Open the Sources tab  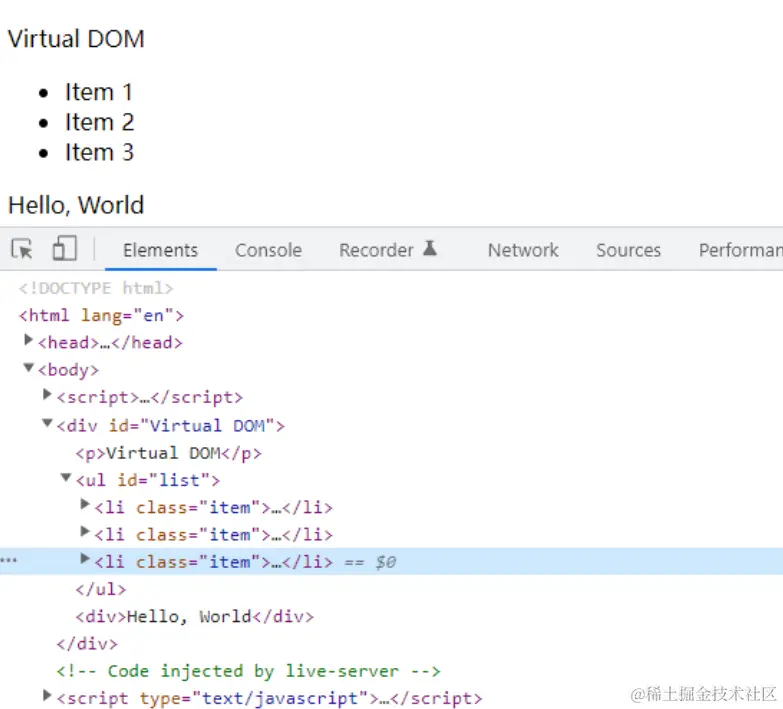coord(628,250)
